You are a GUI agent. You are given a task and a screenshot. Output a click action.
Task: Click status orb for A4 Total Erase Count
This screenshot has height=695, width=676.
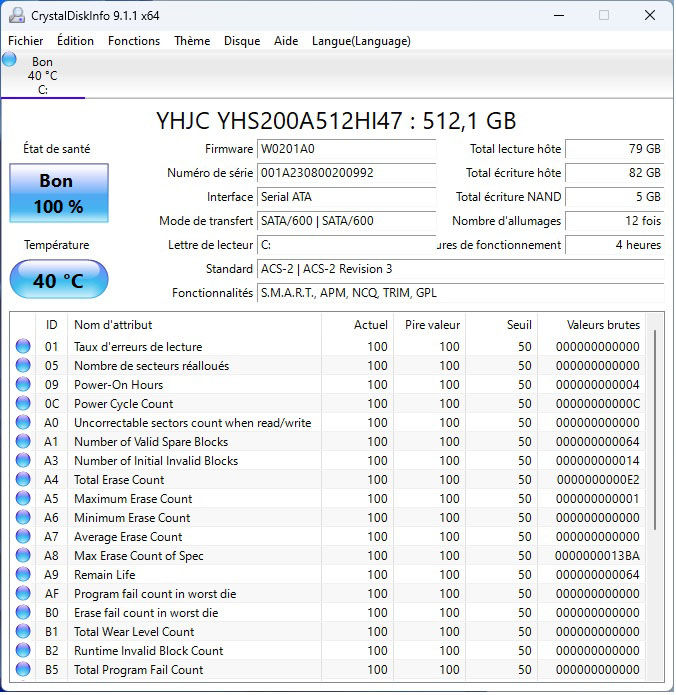click(23, 480)
